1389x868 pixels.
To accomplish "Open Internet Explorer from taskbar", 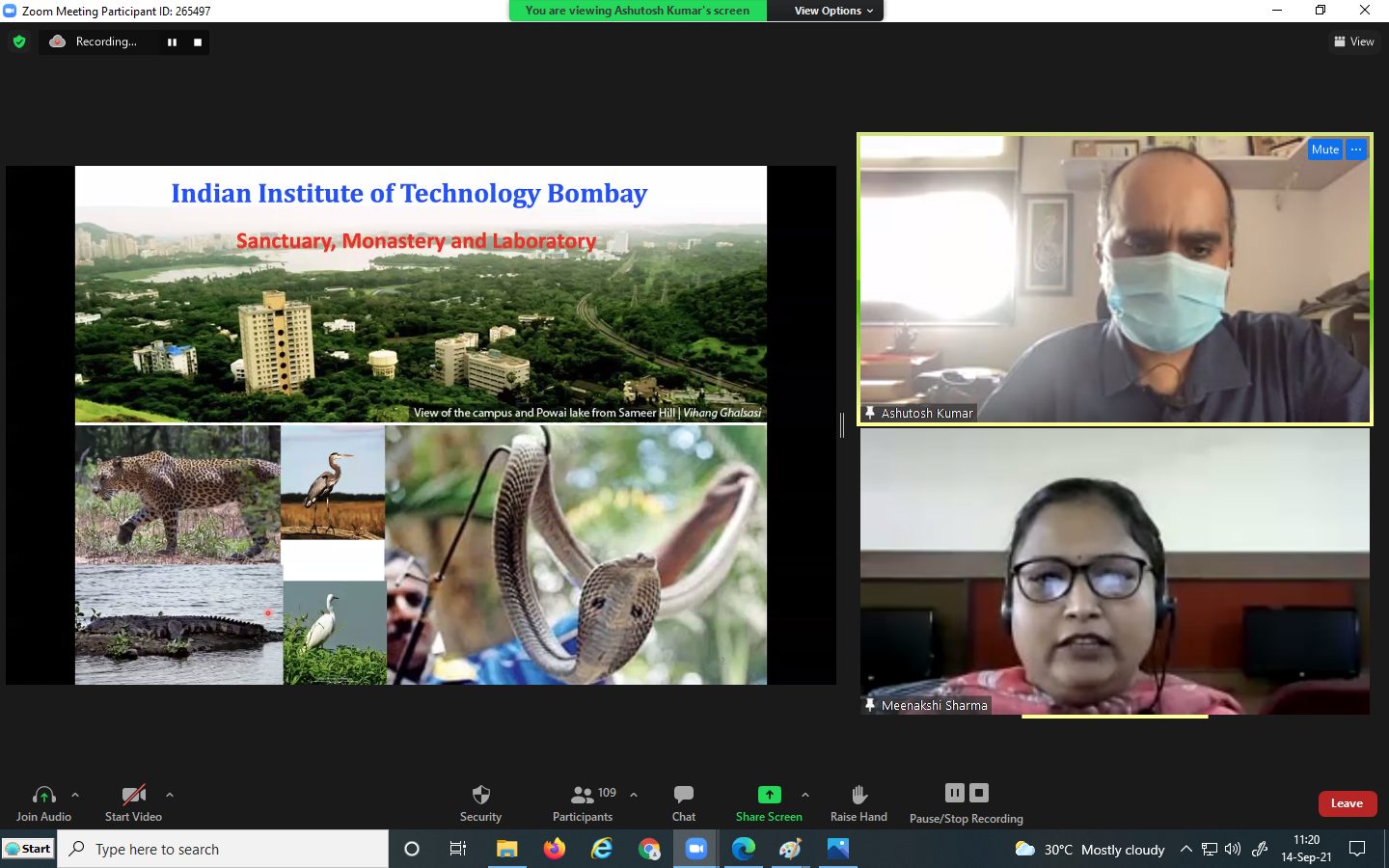I will click(x=602, y=849).
